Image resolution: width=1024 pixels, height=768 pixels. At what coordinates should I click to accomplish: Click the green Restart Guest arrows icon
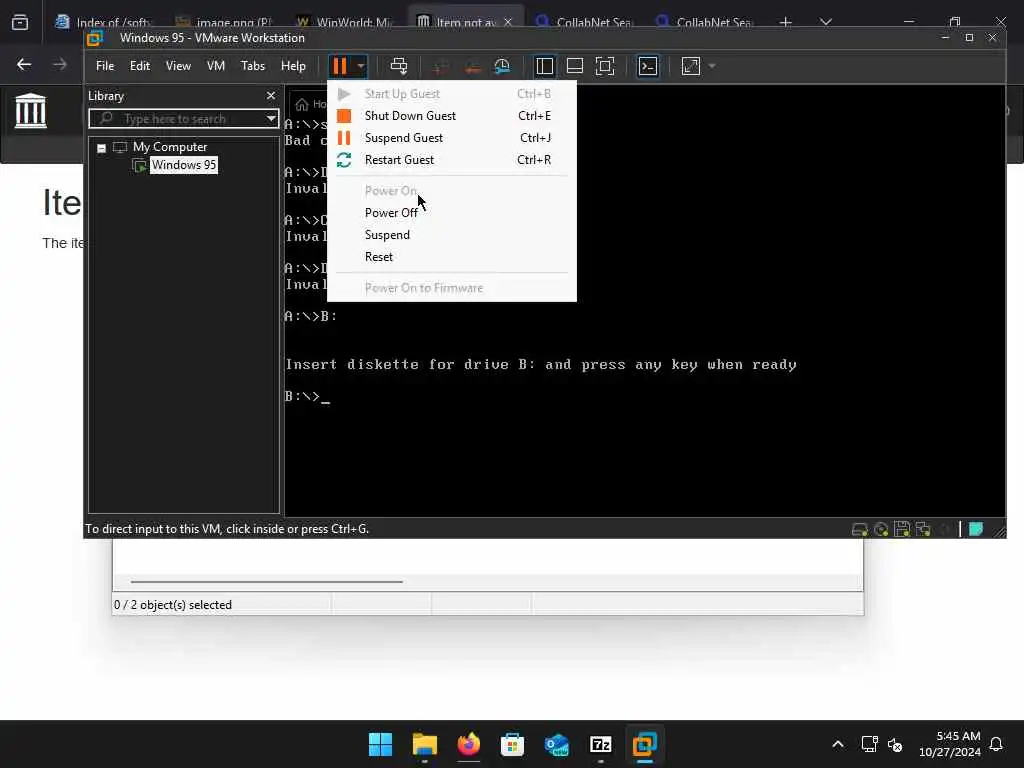click(x=344, y=160)
